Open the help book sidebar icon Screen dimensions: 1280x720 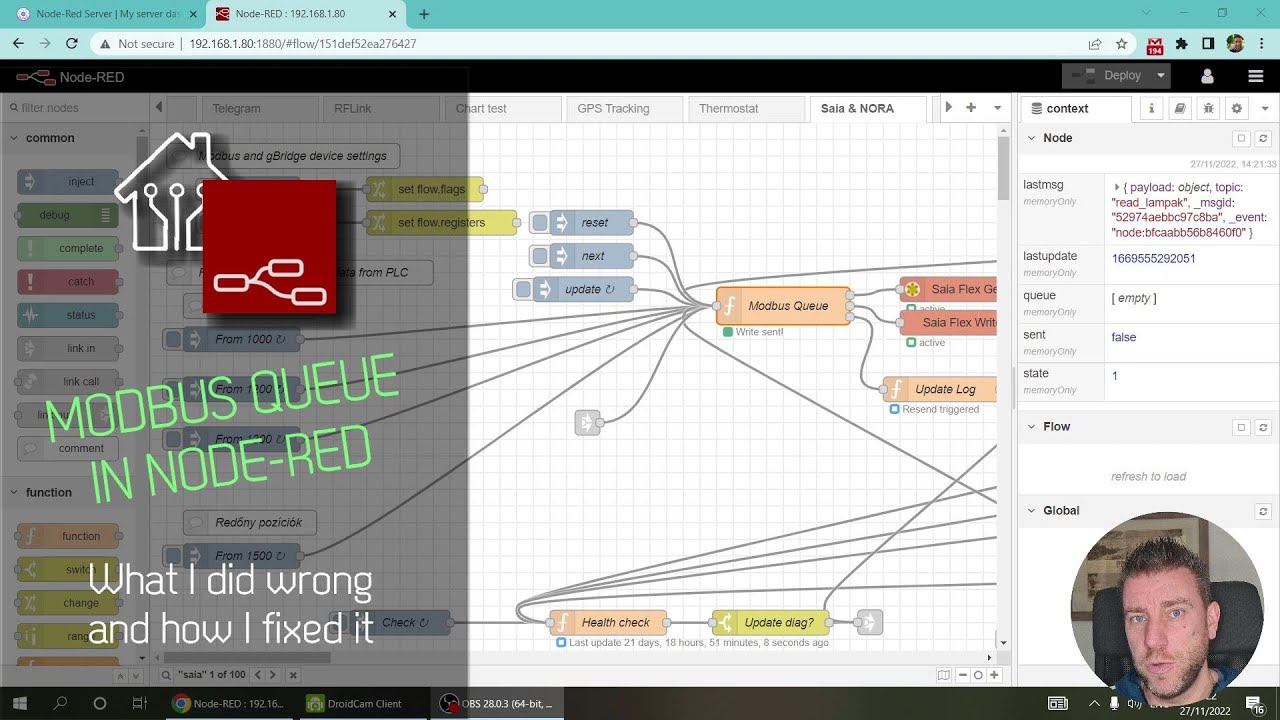pos(1180,108)
